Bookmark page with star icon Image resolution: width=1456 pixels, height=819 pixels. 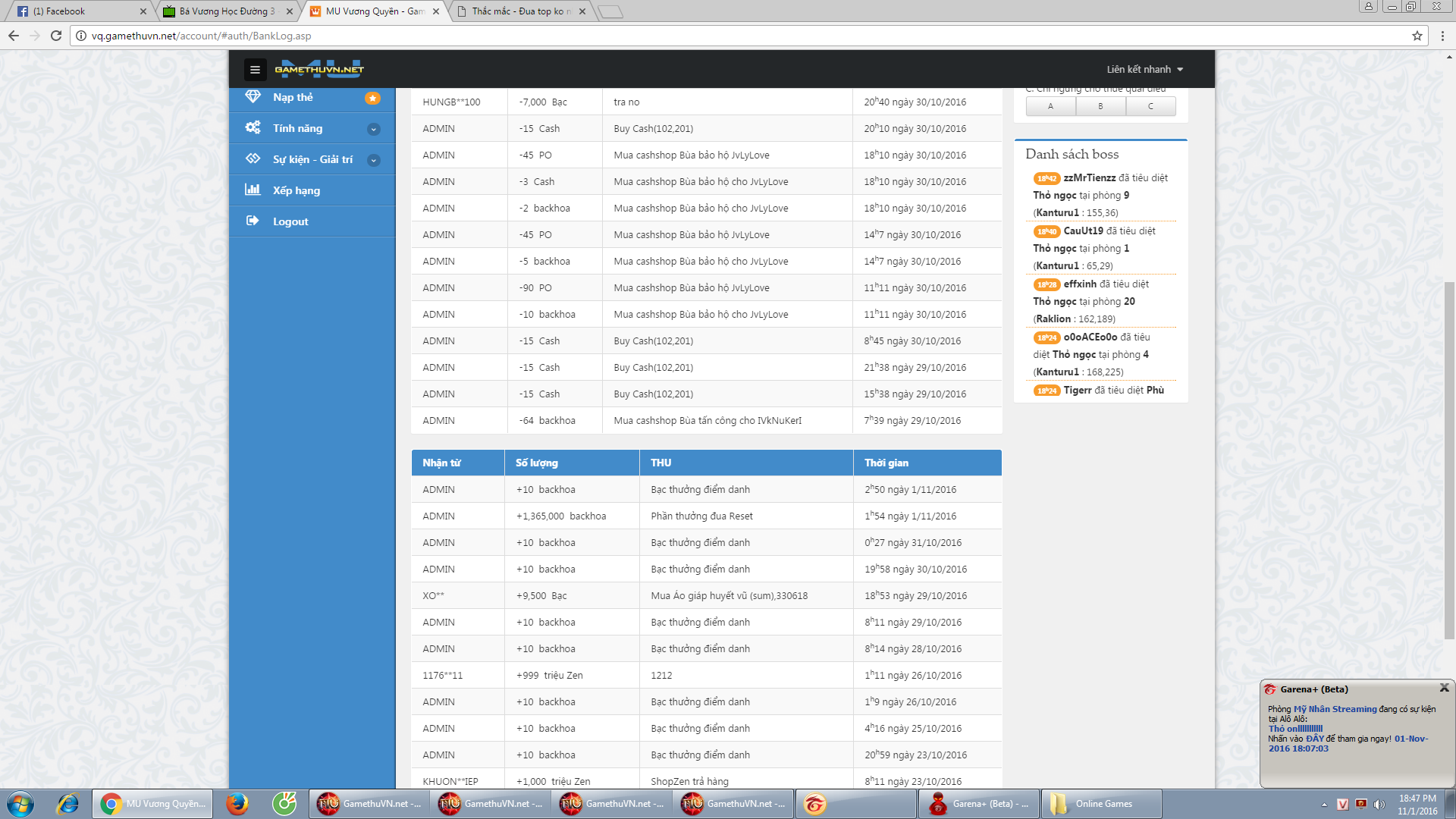click(x=1417, y=36)
